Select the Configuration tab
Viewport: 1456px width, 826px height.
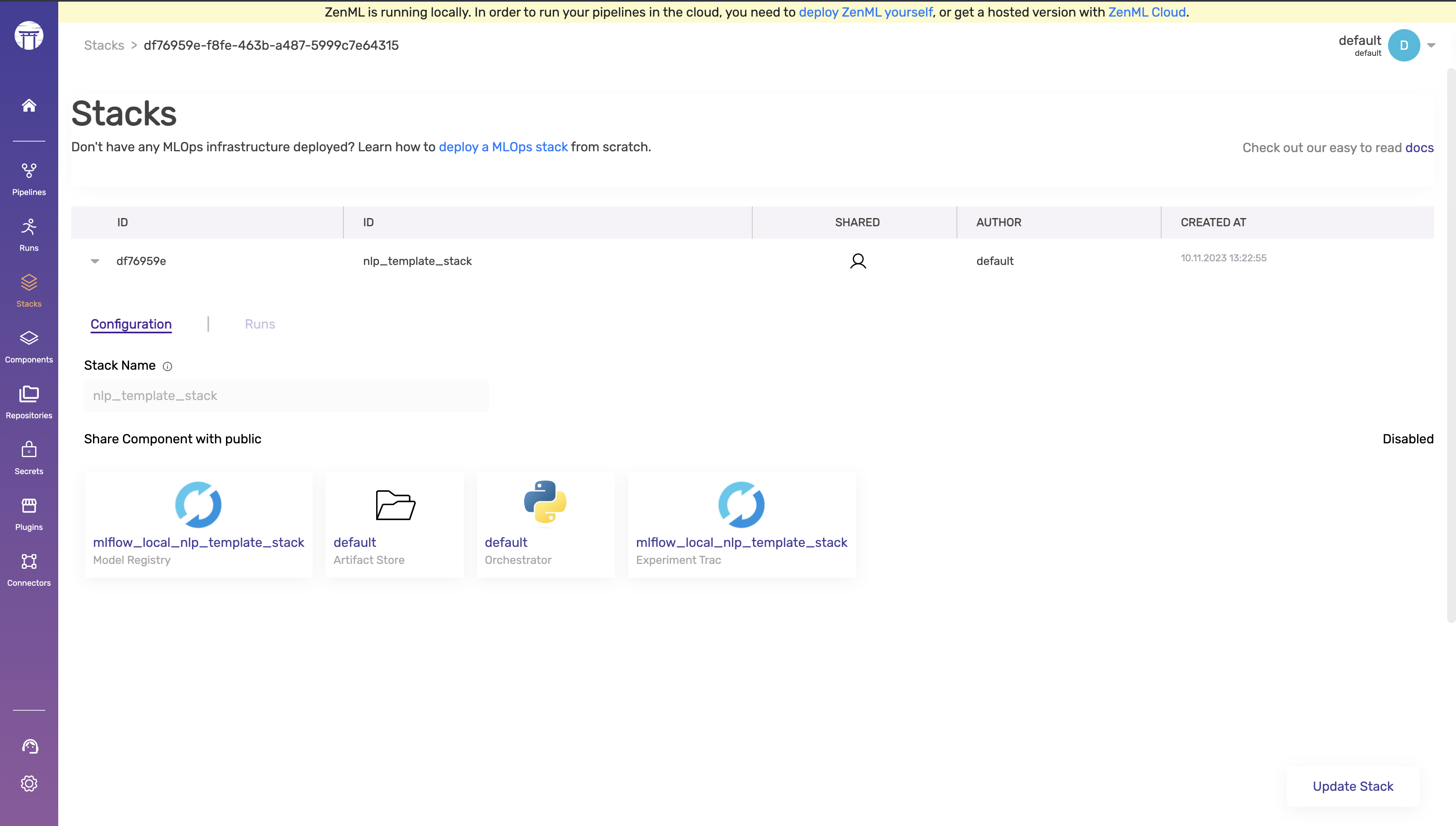tap(131, 324)
